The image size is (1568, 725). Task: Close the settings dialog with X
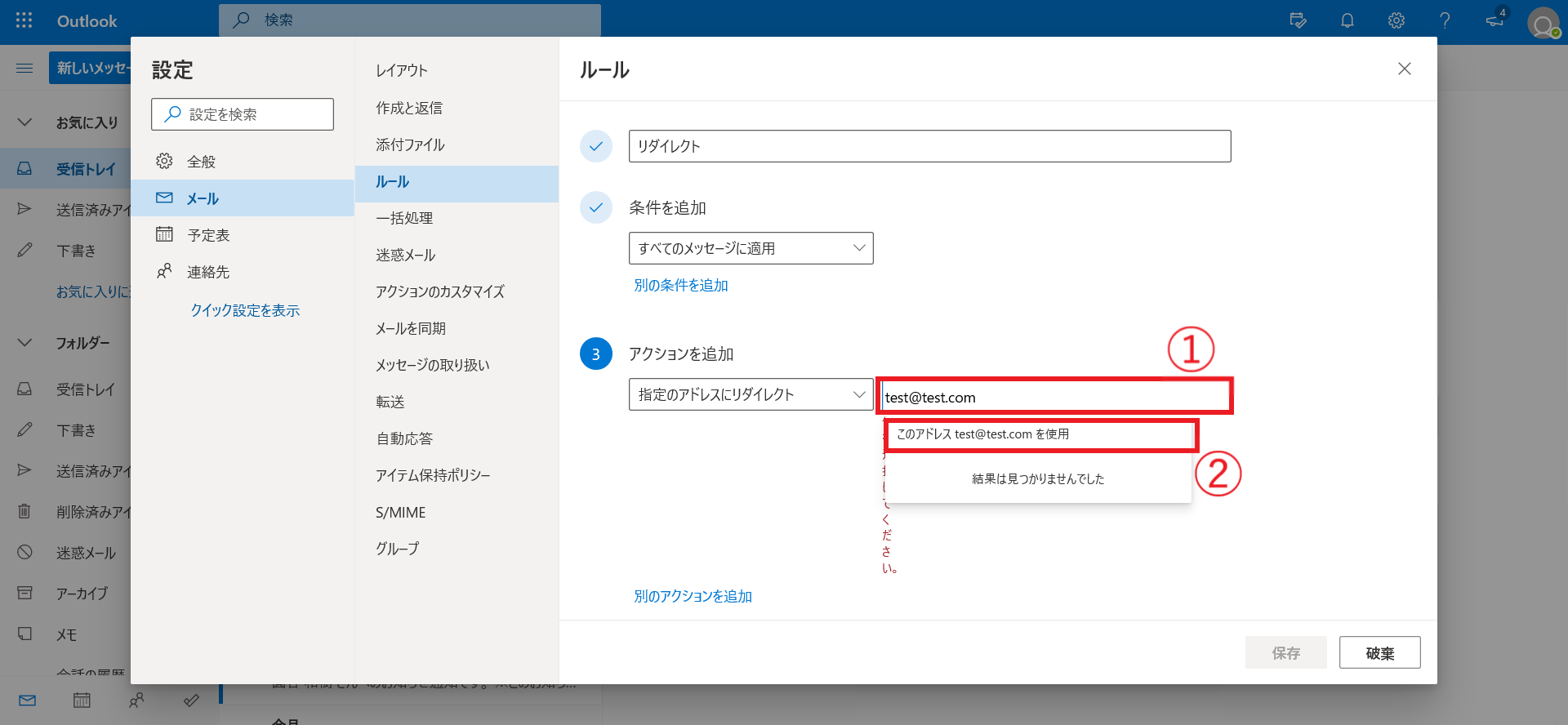[x=1404, y=69]
